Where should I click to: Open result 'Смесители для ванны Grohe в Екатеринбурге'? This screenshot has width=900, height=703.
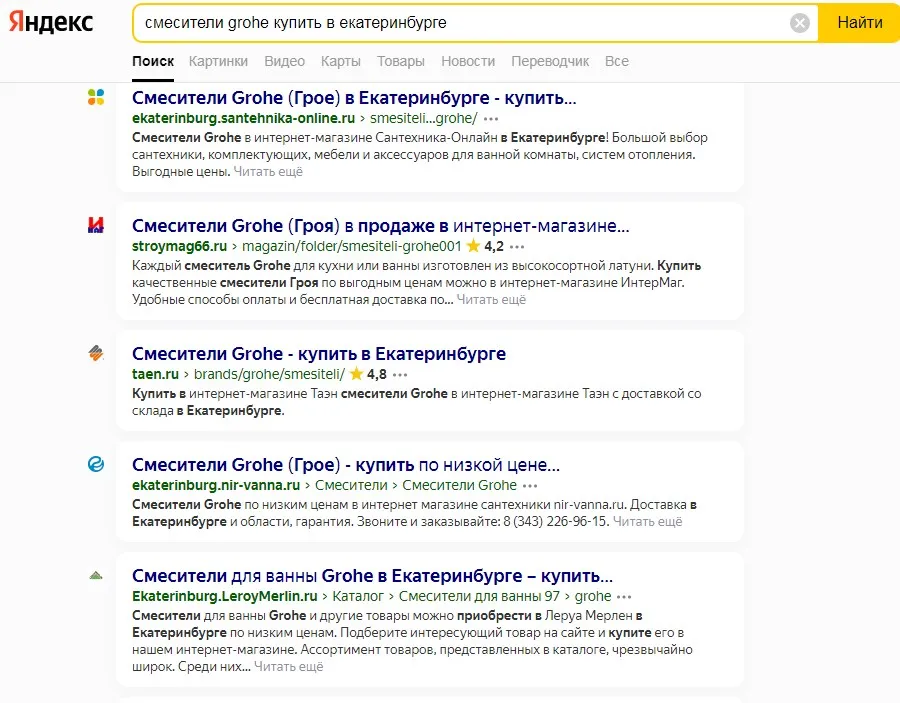(x=373, y=576)
